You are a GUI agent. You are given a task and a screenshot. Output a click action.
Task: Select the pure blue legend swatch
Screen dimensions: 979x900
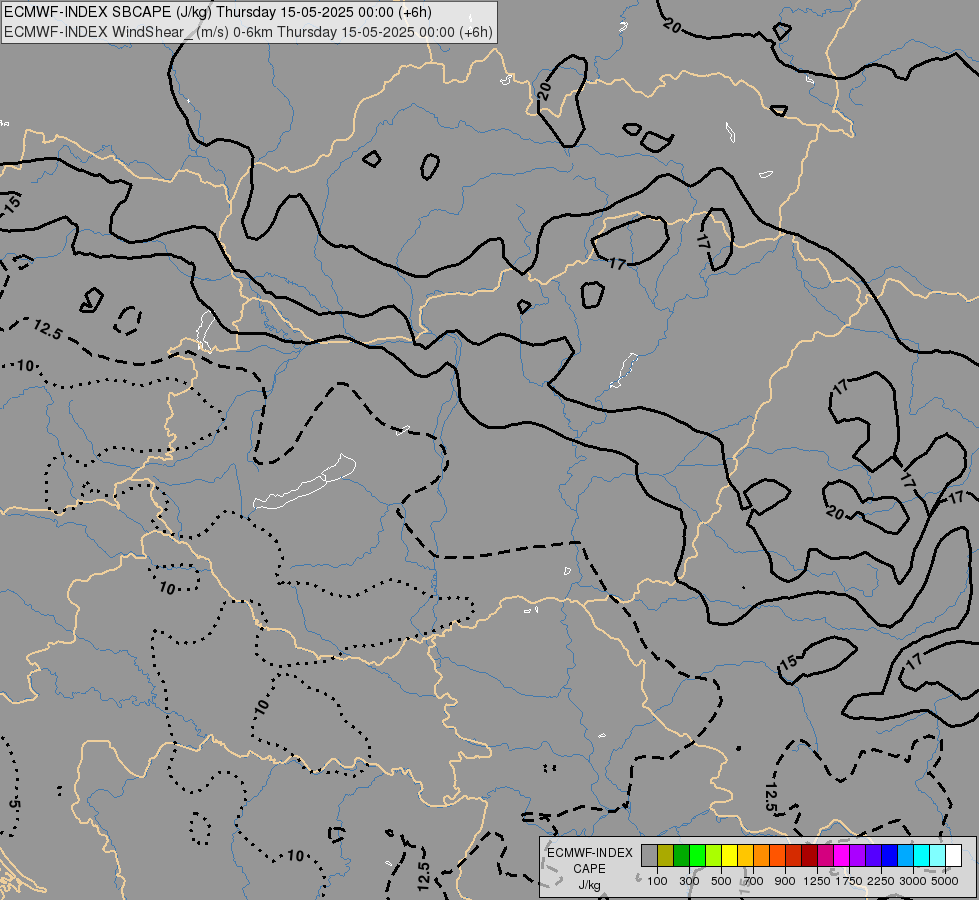click(x=890, y=855)
